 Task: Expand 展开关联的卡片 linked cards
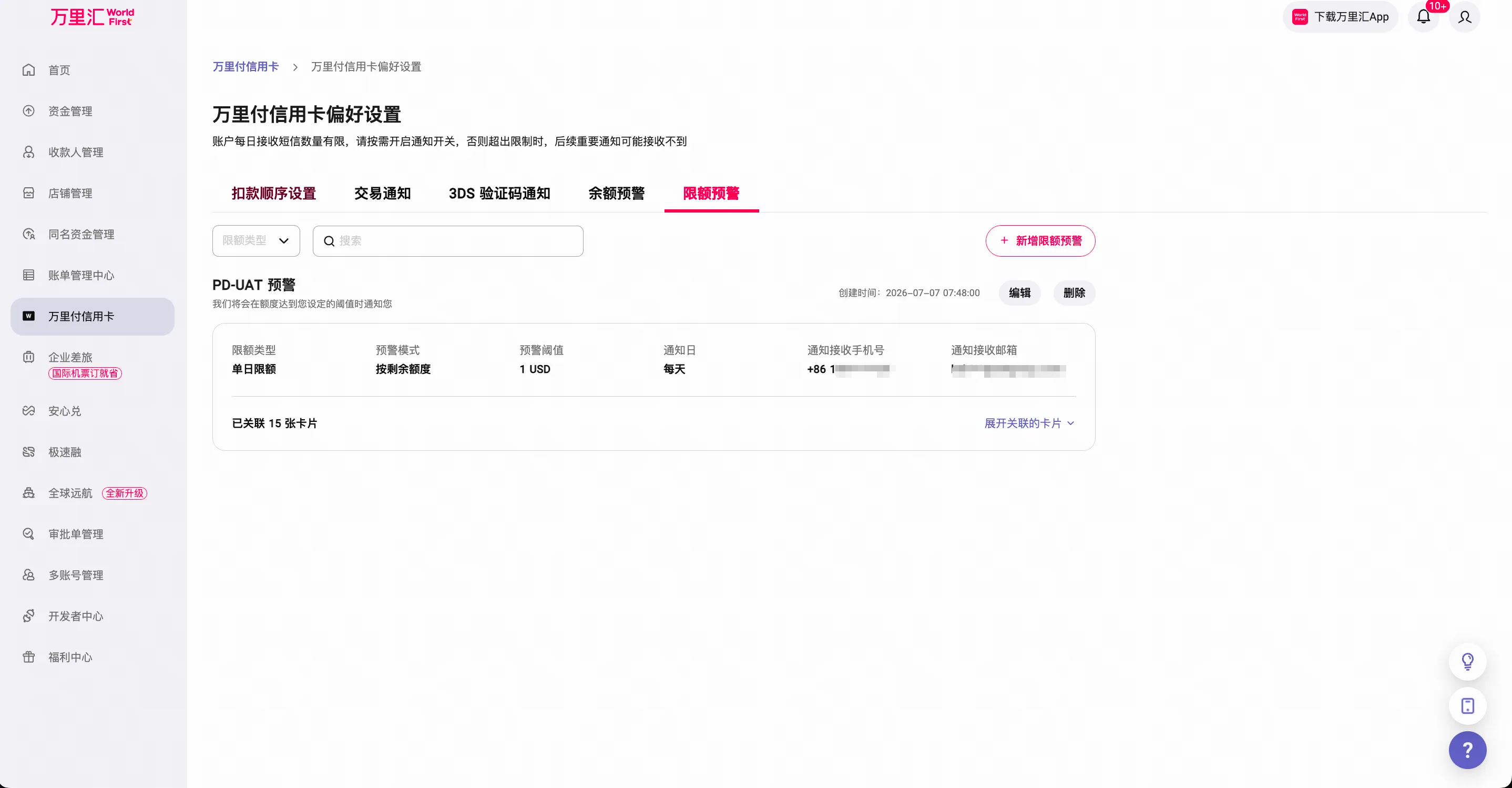click(1029, 423)
